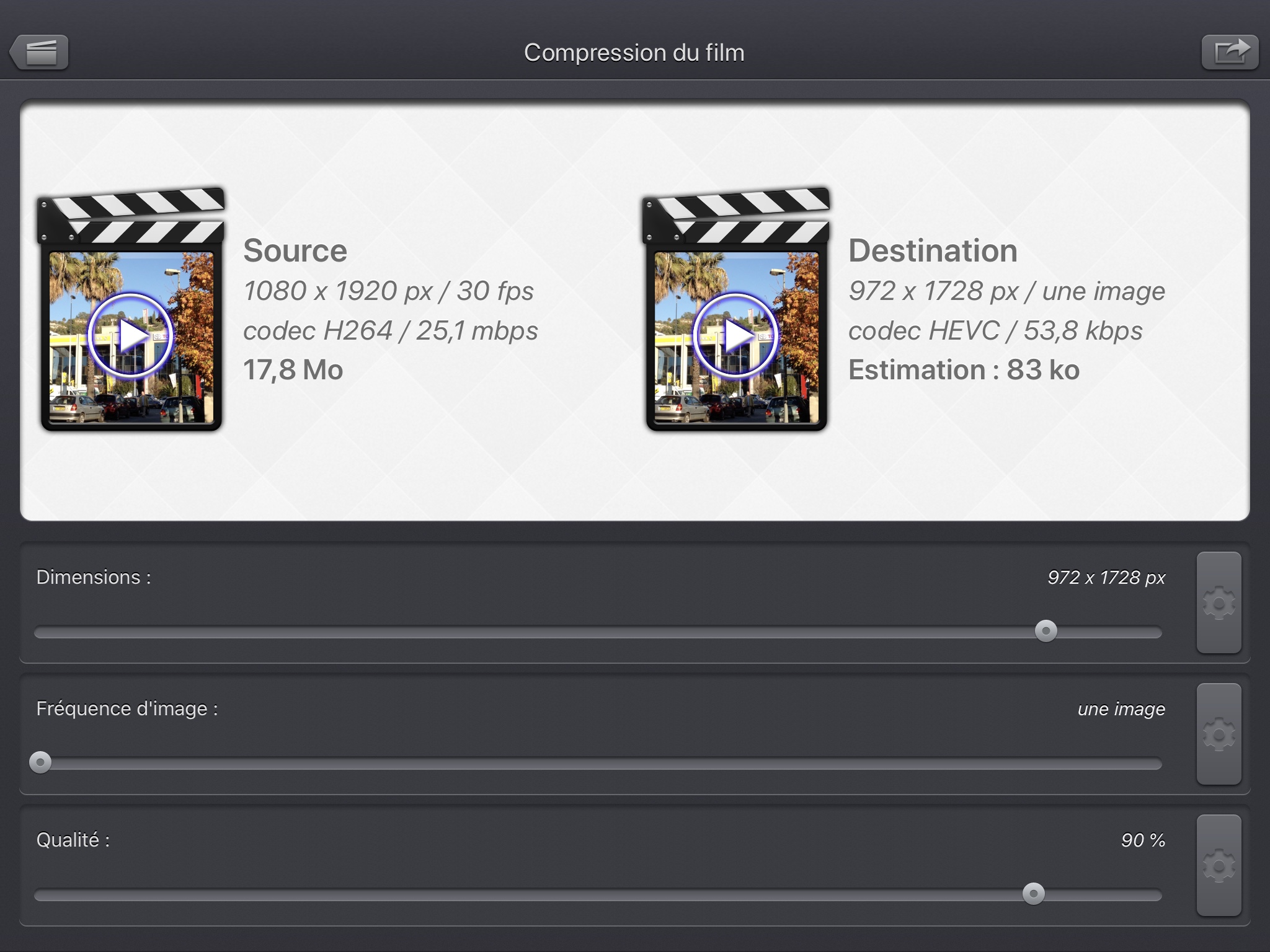The height and width of the screenshot is (952, 1270).
Task: Click 'codec H264 / 25,1 mbps' text
Action: (x=390, y=331)
